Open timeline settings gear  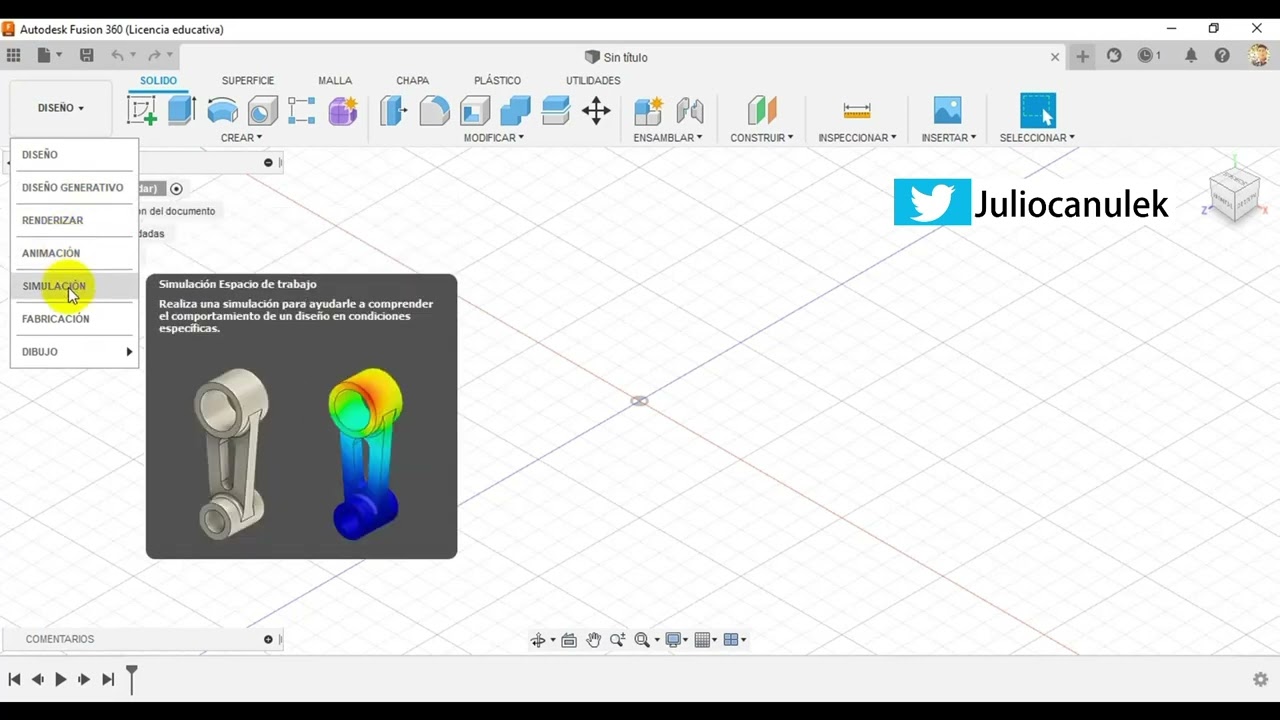[x=1260, y=679]
